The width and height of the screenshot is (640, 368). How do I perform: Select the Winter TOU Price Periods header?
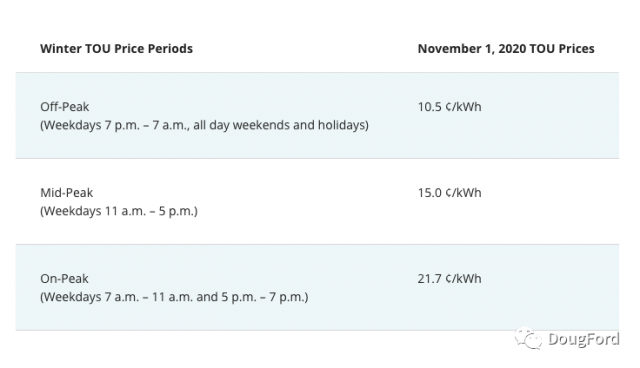point(116,49)
